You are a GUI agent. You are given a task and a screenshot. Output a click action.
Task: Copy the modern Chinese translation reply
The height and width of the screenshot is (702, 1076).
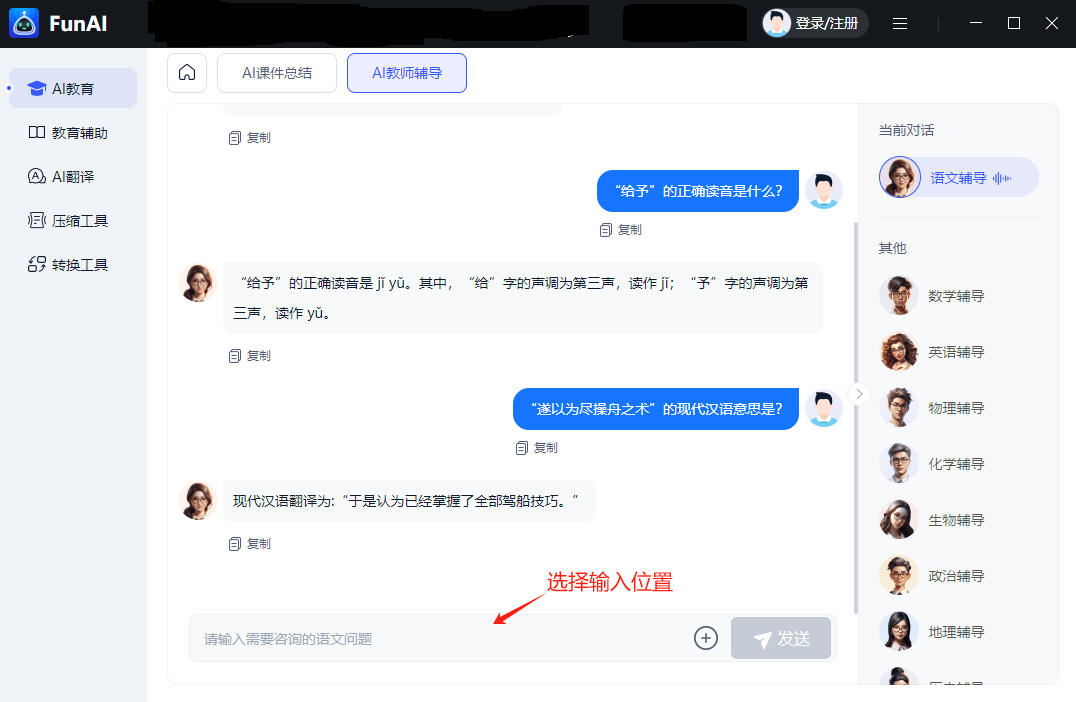pyautogui.click(x=250, y=544)
